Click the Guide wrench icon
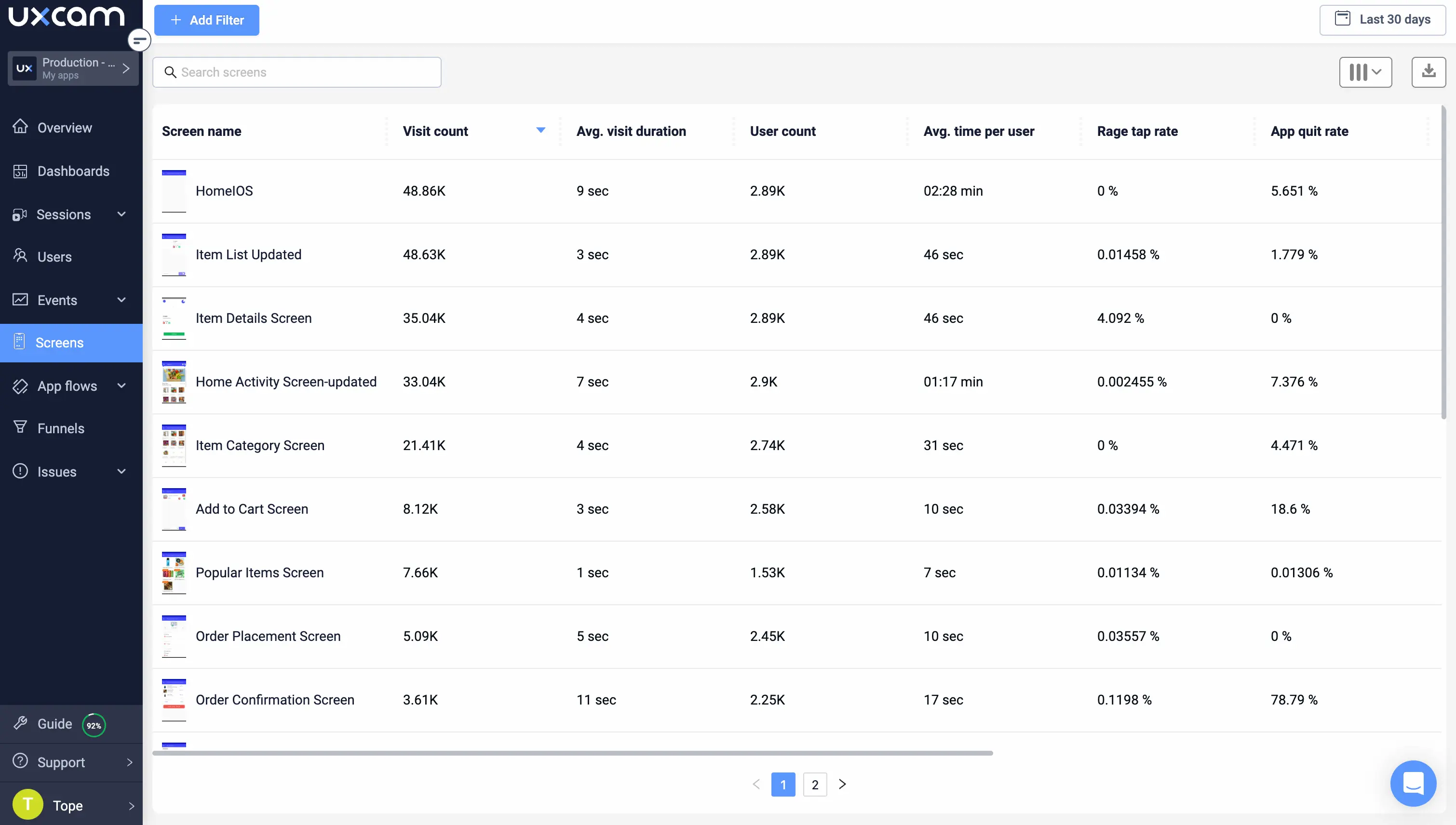Screen dimensions: 1456x825 tap(20, 723)
